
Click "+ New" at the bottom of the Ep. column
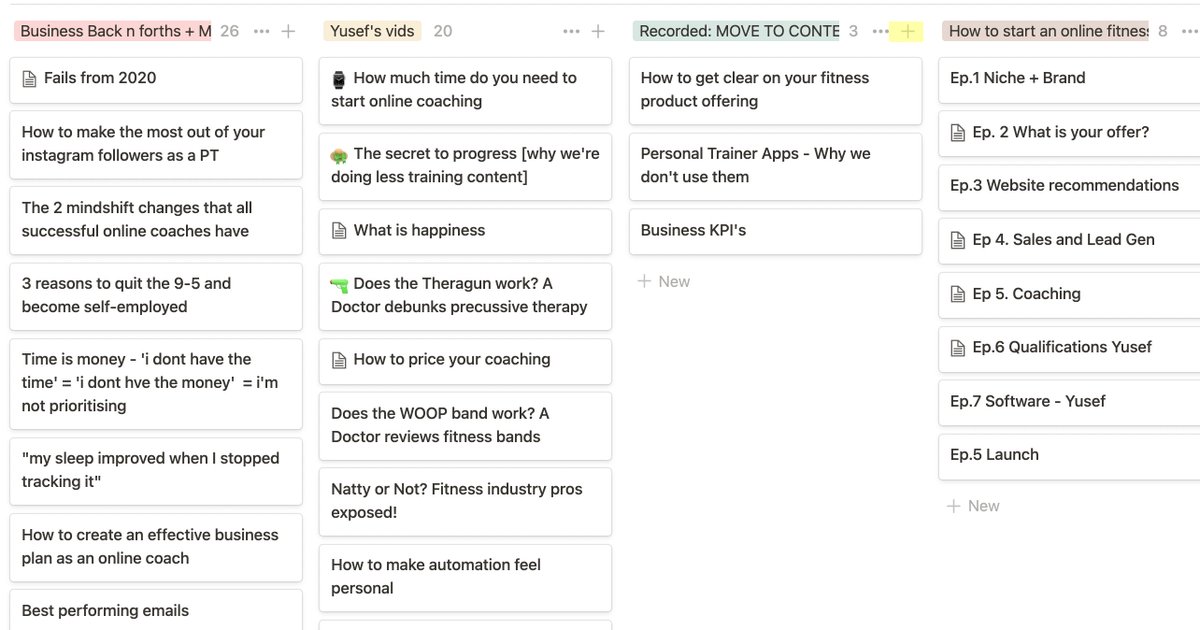973,505
